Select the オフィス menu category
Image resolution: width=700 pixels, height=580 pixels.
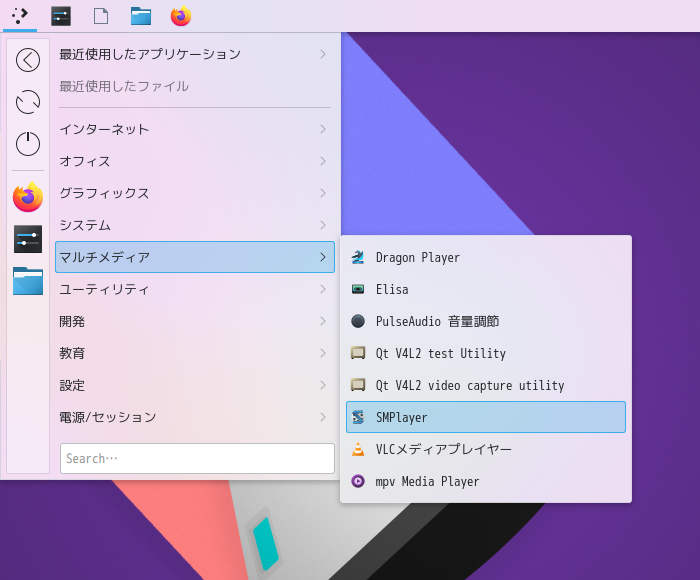[x=195, y=161]
